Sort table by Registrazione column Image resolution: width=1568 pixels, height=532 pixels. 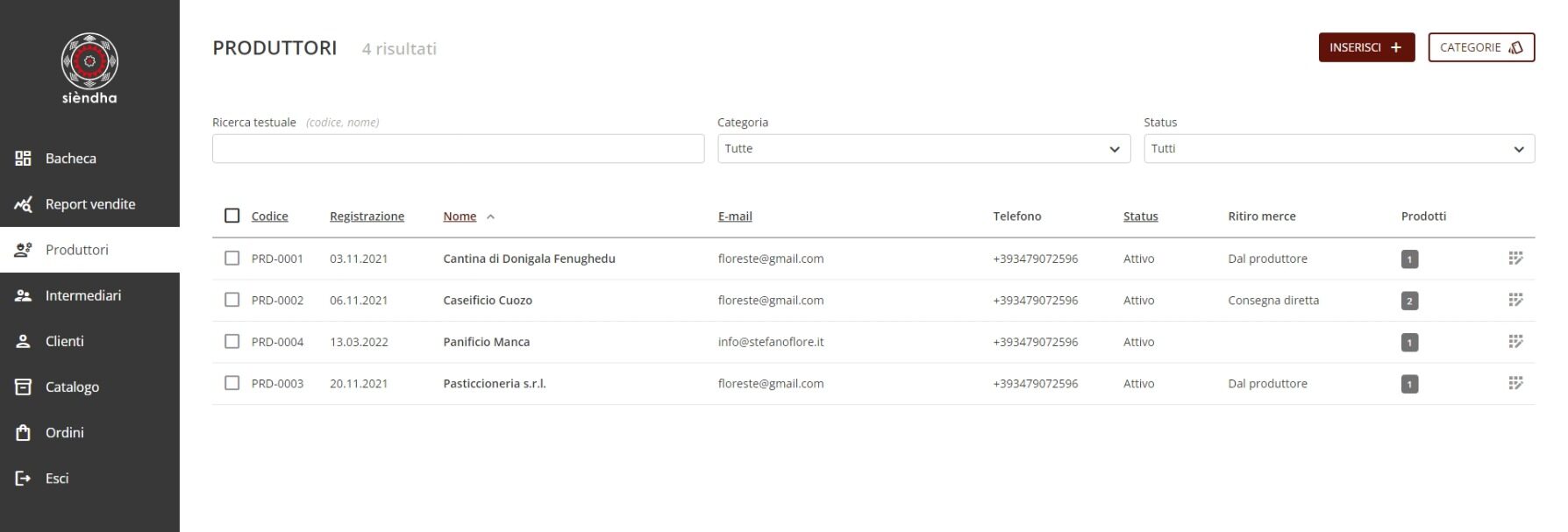(x=367, y=216)
